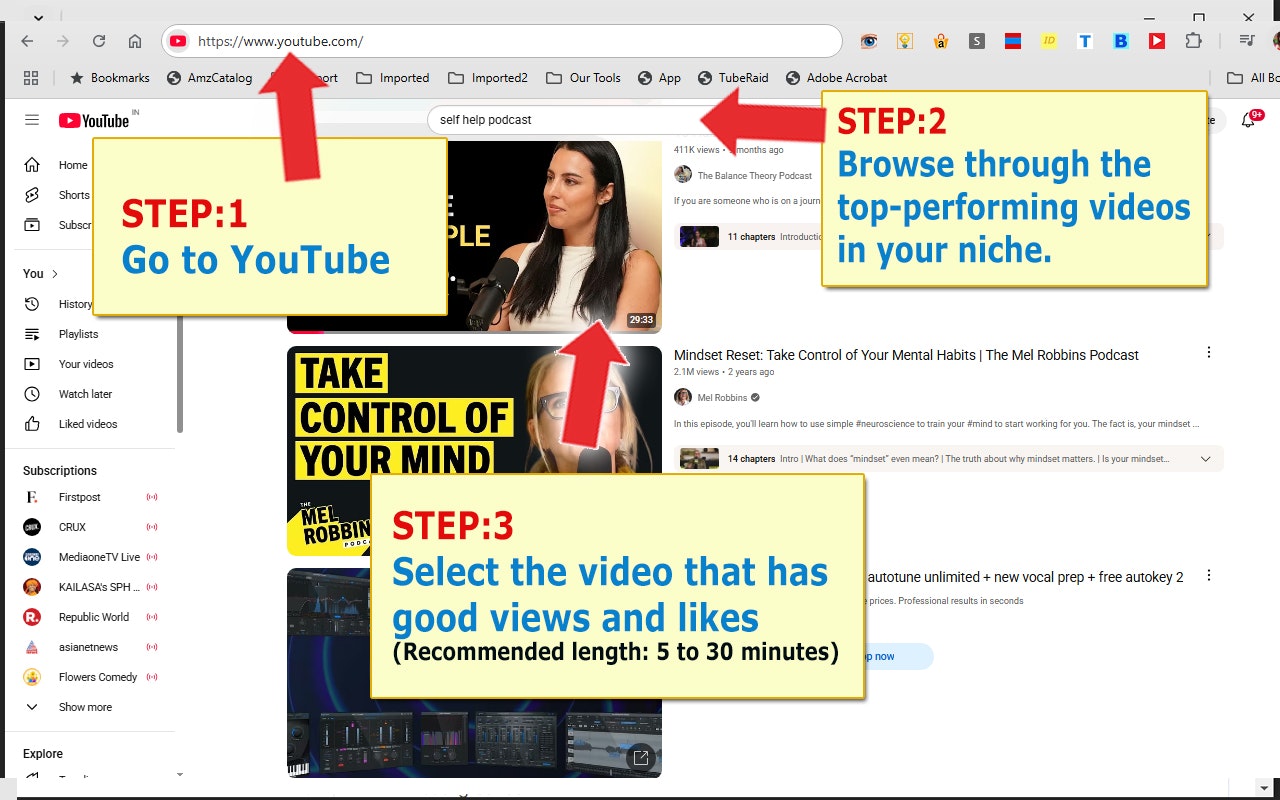The height and width of the screenshot is (800, 1280).
Task: Click the browser forward arrow
Action: (x=63, y=41)
